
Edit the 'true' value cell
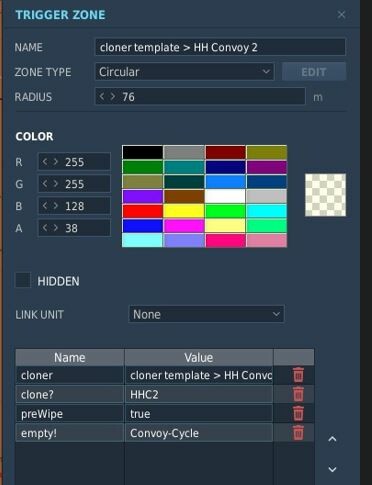point(199,414)
